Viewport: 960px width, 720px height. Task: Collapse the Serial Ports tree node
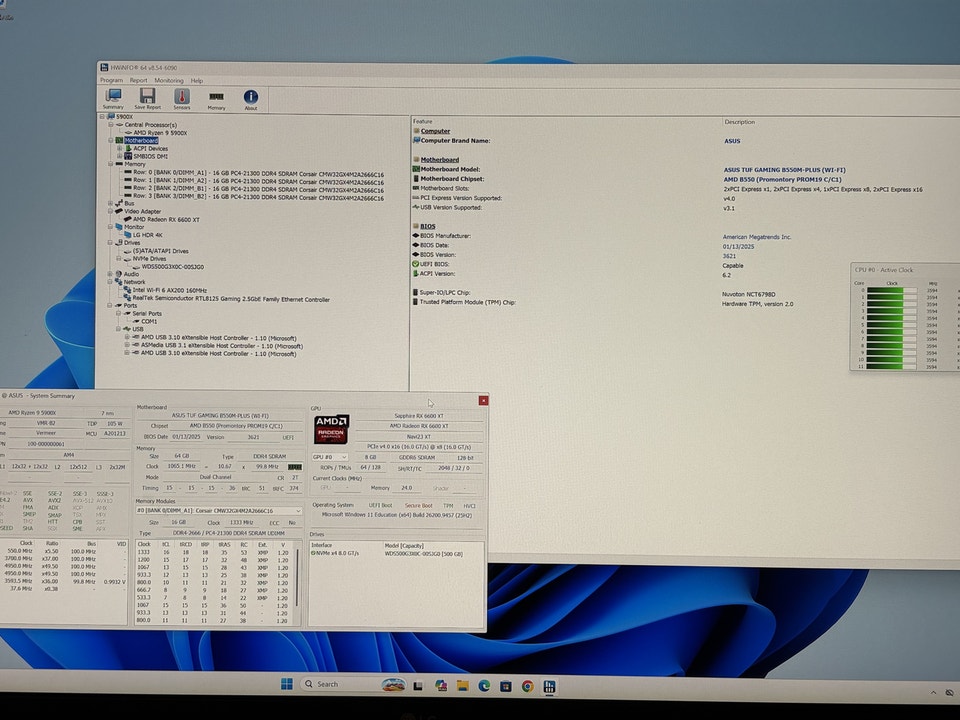pos(119,313)
